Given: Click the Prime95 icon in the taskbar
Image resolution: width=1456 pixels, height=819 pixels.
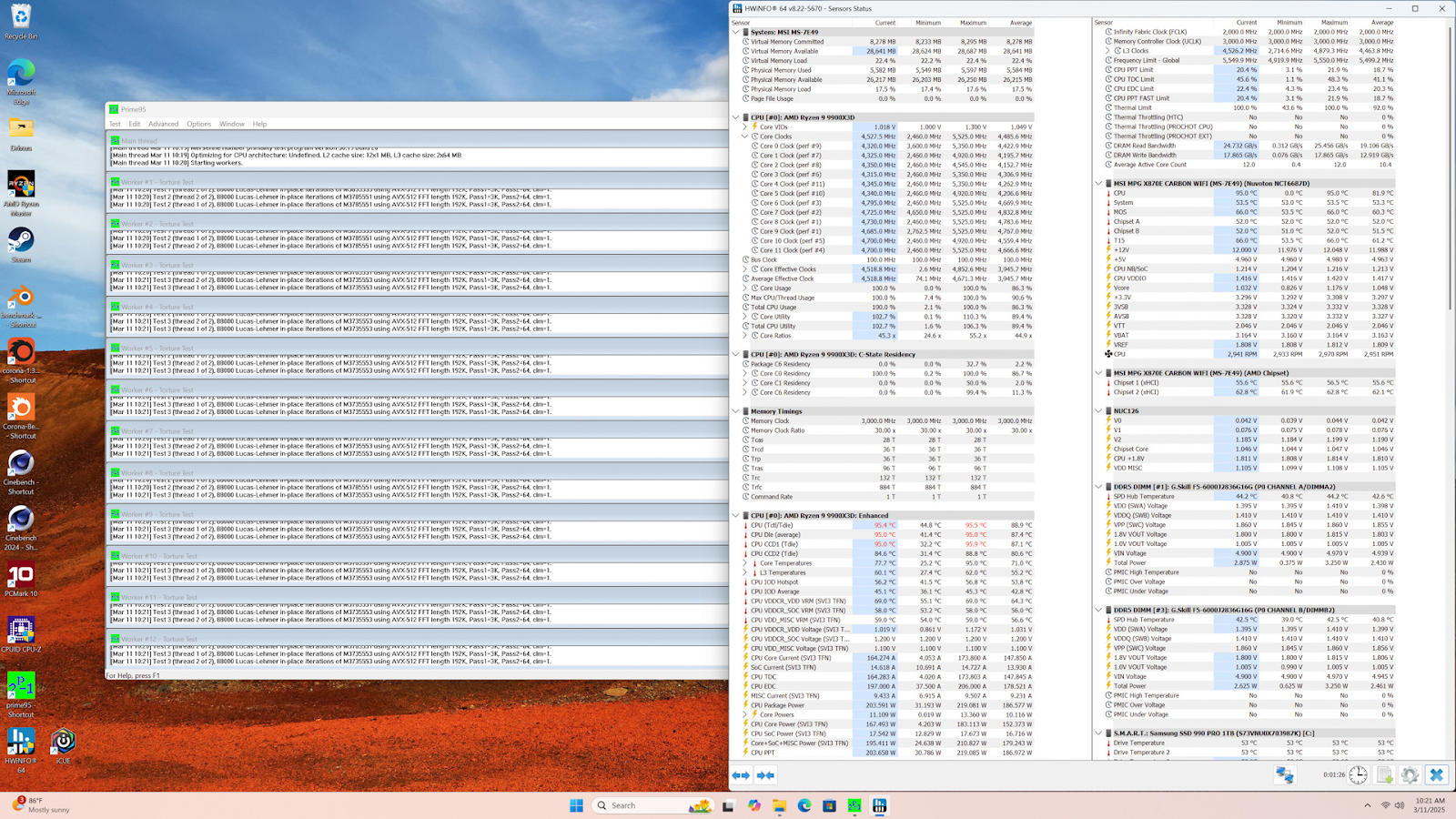Looking at the screenshot, I should (x=854, y=805).
